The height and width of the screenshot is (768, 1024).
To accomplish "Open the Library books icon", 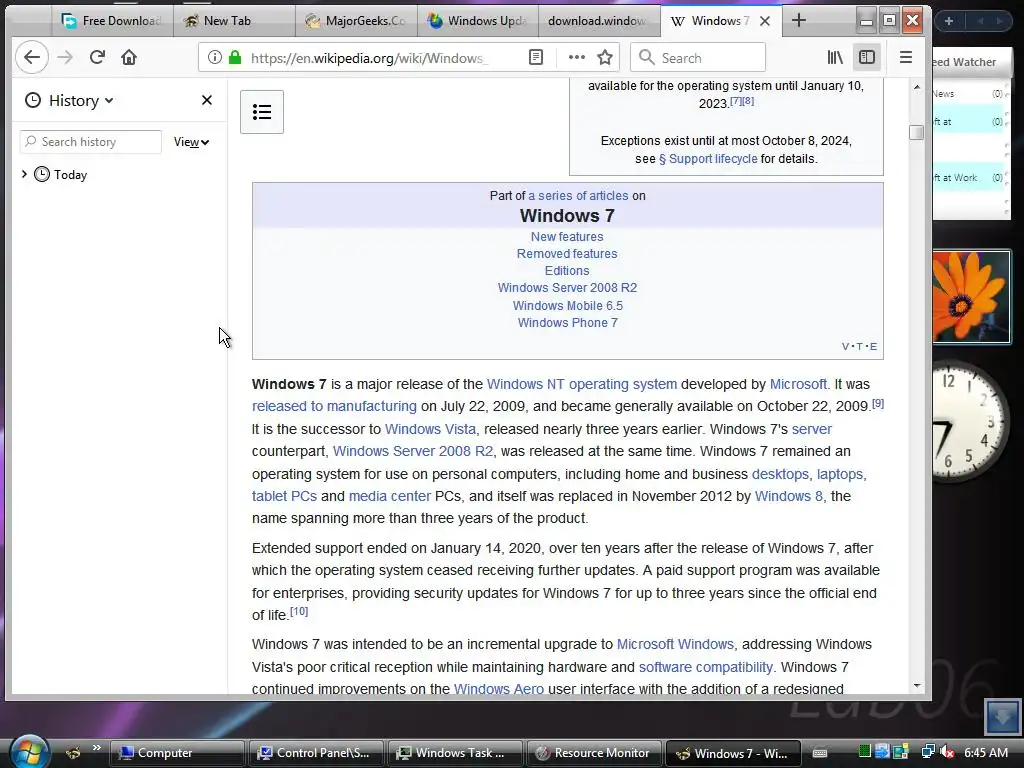I will pos(835,57).
